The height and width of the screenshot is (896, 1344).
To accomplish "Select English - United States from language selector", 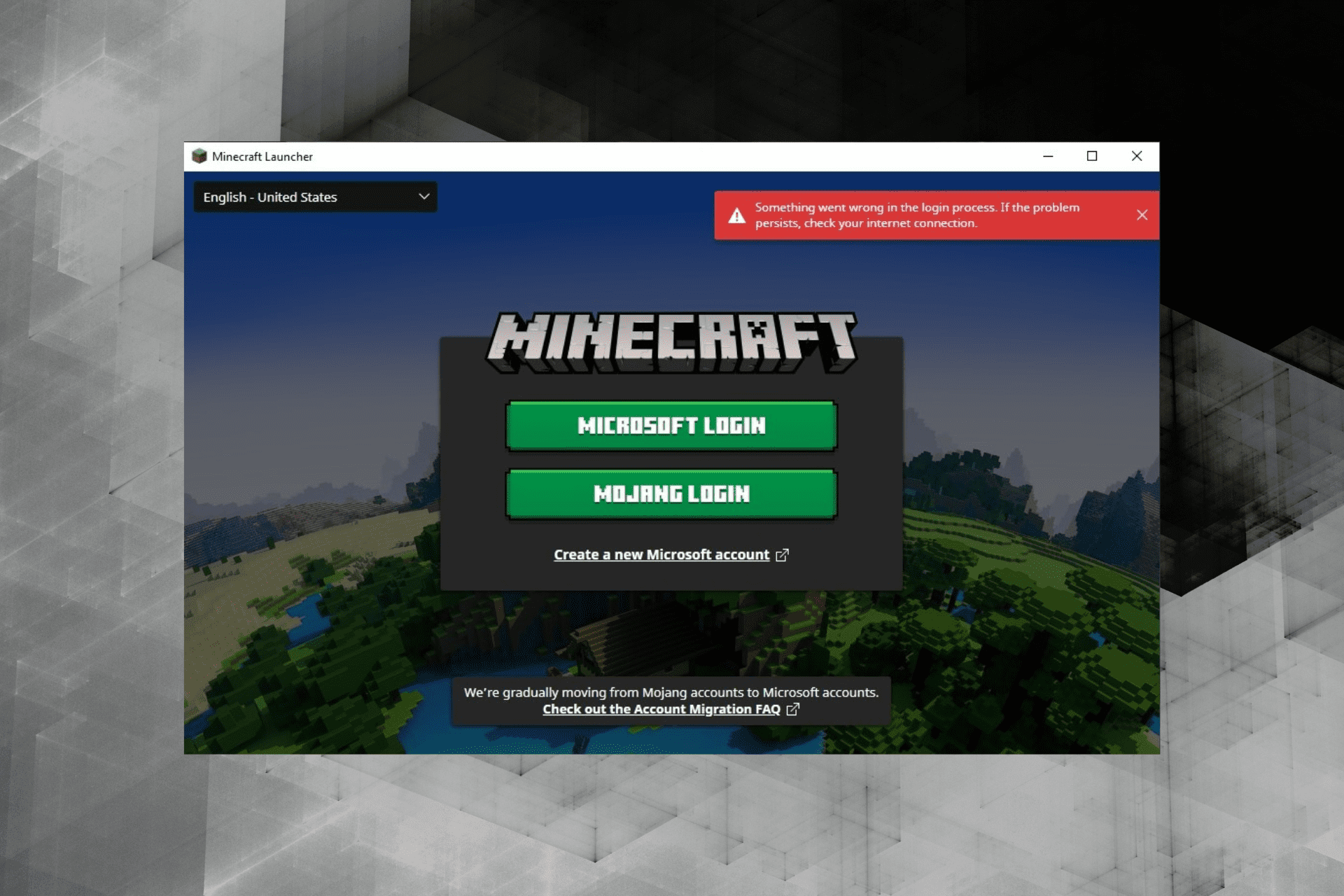I will [x=314, y=196].
